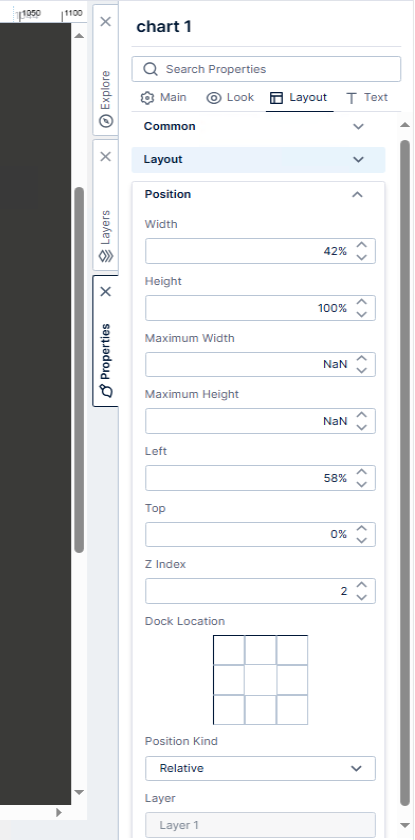Switch to the Look tab
The height and width of the screenshot is (840, 415).
[230, 98]
